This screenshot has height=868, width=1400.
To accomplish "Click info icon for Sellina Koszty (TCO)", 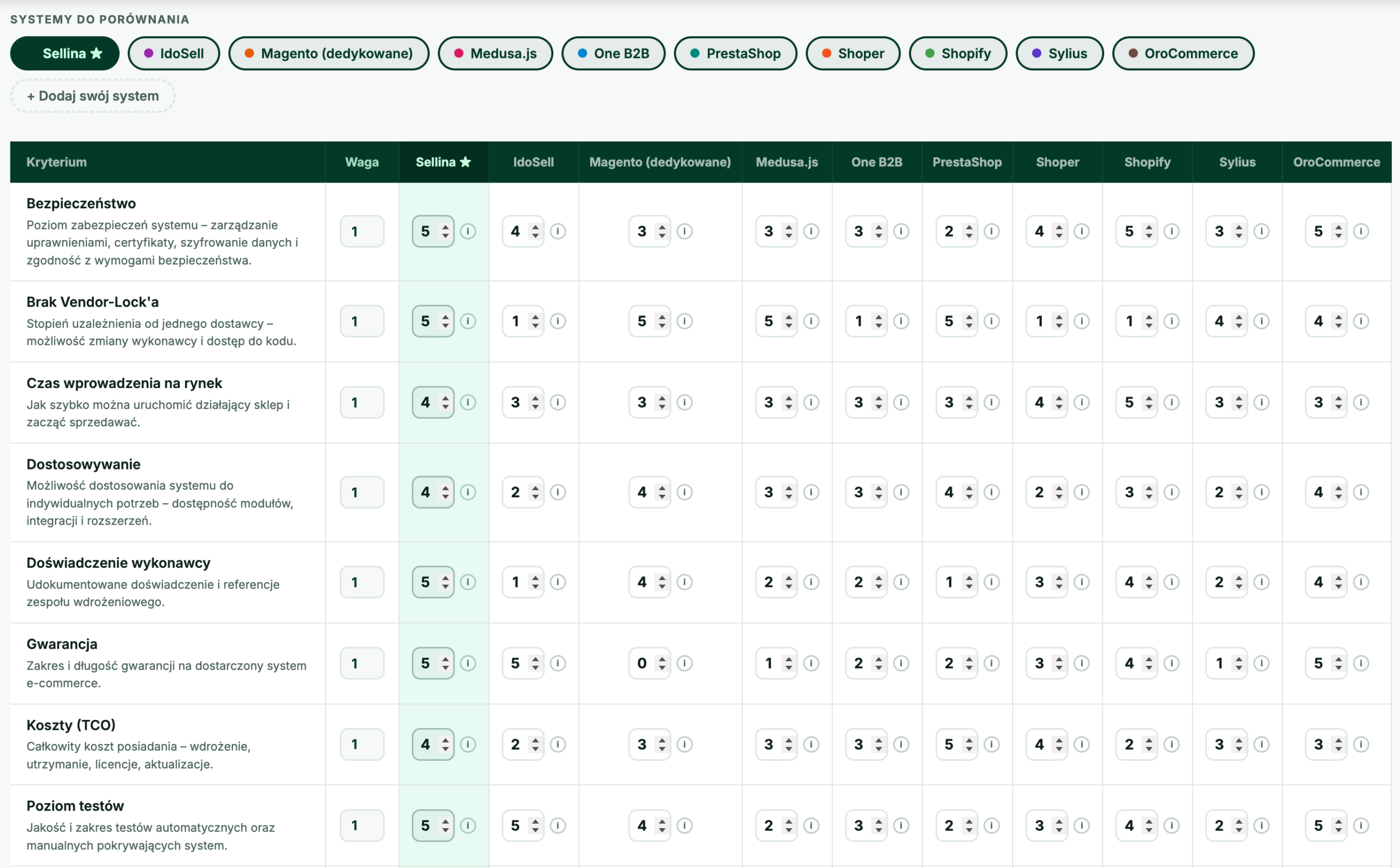I will point(468,744).
